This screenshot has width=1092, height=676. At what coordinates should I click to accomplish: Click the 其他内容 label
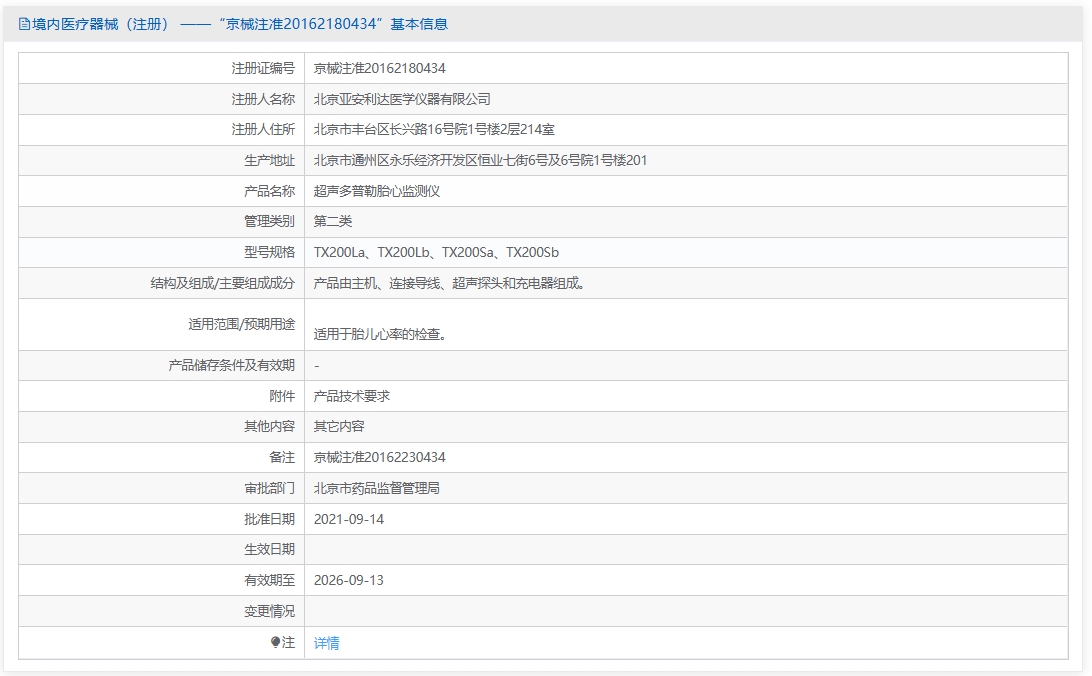pos(270,426)
